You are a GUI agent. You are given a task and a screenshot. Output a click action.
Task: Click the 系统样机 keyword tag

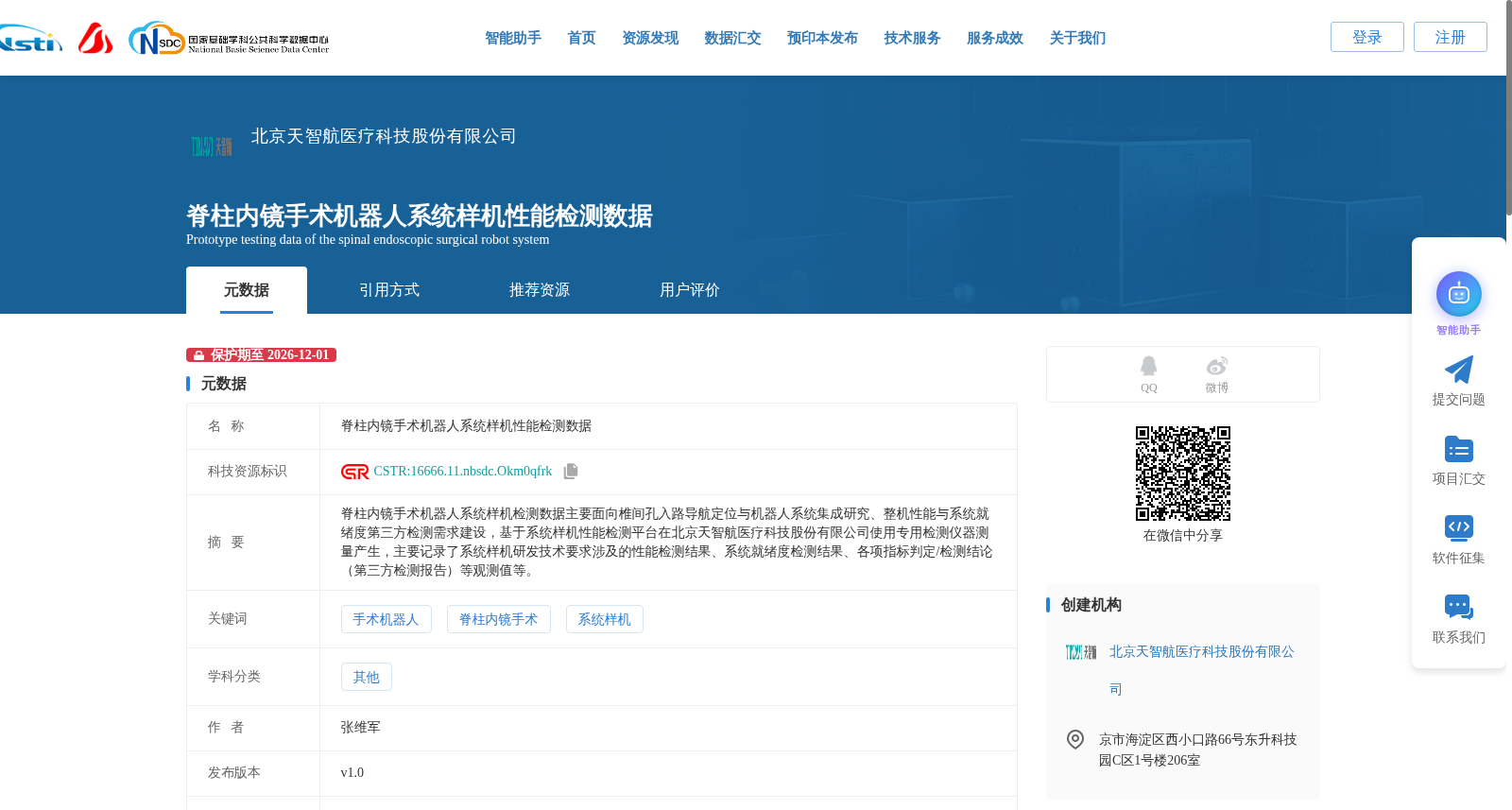[605, 619]
